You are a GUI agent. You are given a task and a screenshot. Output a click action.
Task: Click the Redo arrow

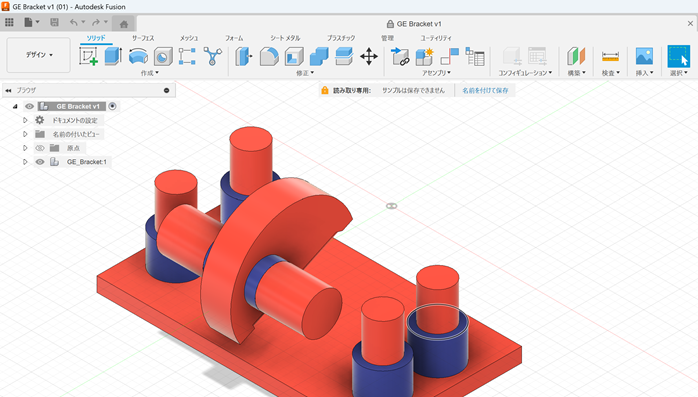click(x=96, y=22)
